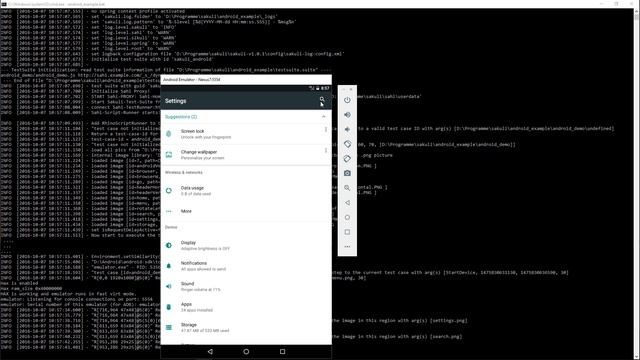Open overflow menu for Change wallpaper suggestion

(x=326, y=151)
